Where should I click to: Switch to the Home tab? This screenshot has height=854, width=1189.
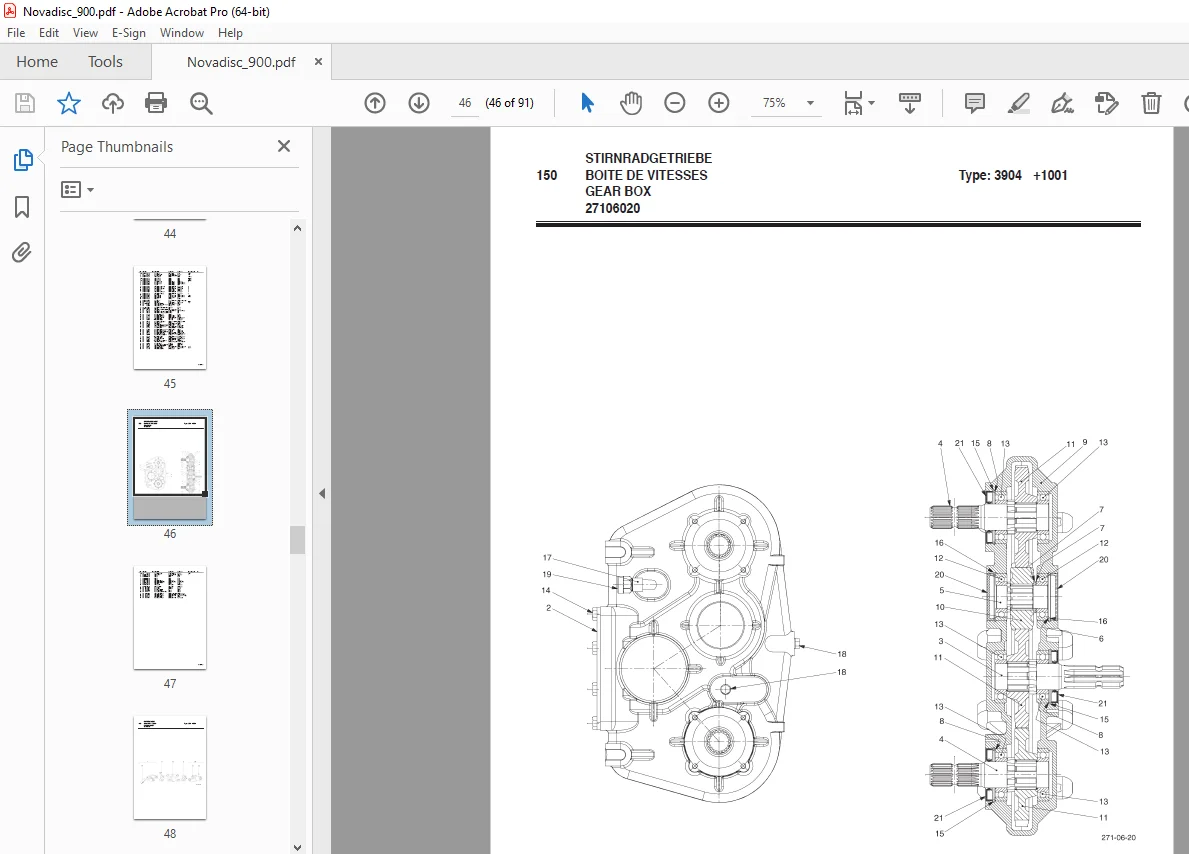[36, 61]
